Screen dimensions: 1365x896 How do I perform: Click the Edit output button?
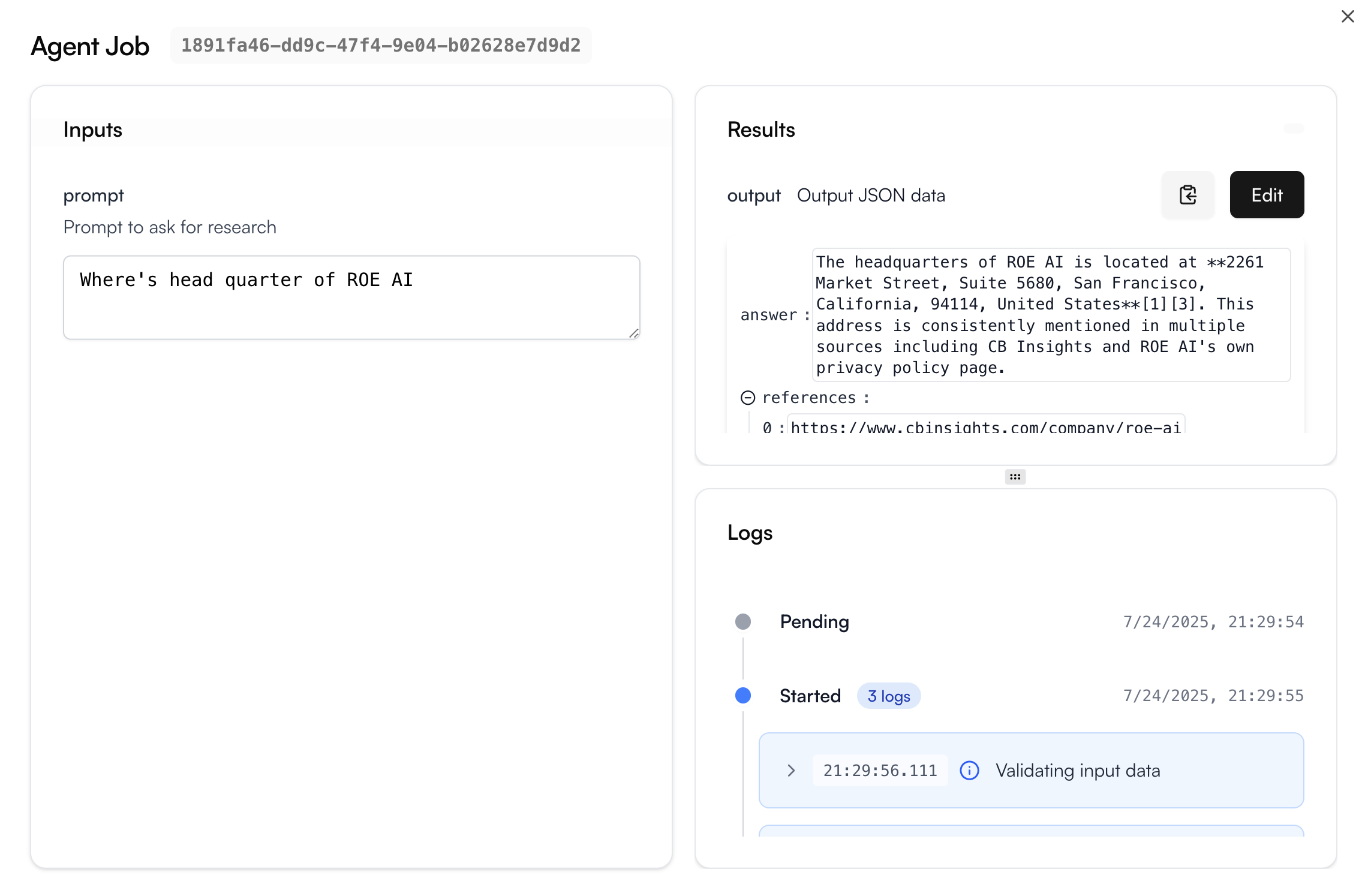click(1267, 195)
